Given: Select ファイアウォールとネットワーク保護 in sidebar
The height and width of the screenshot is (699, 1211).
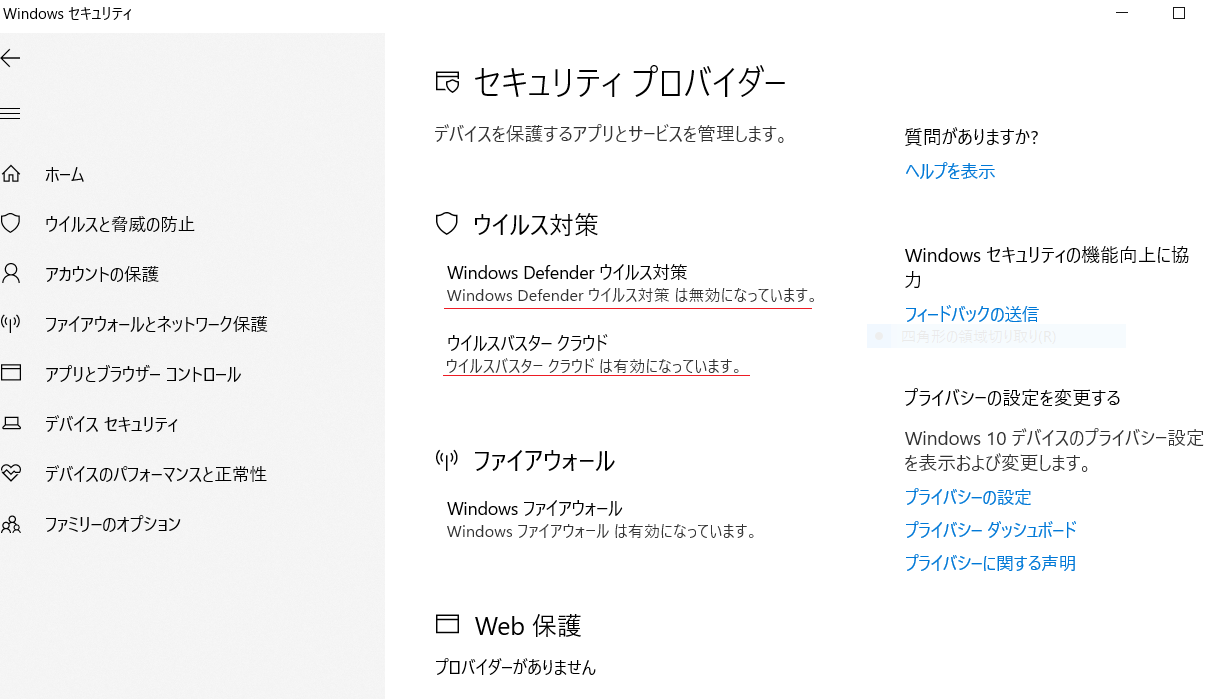Looking at the screenshot, I should tap(155, 325).
